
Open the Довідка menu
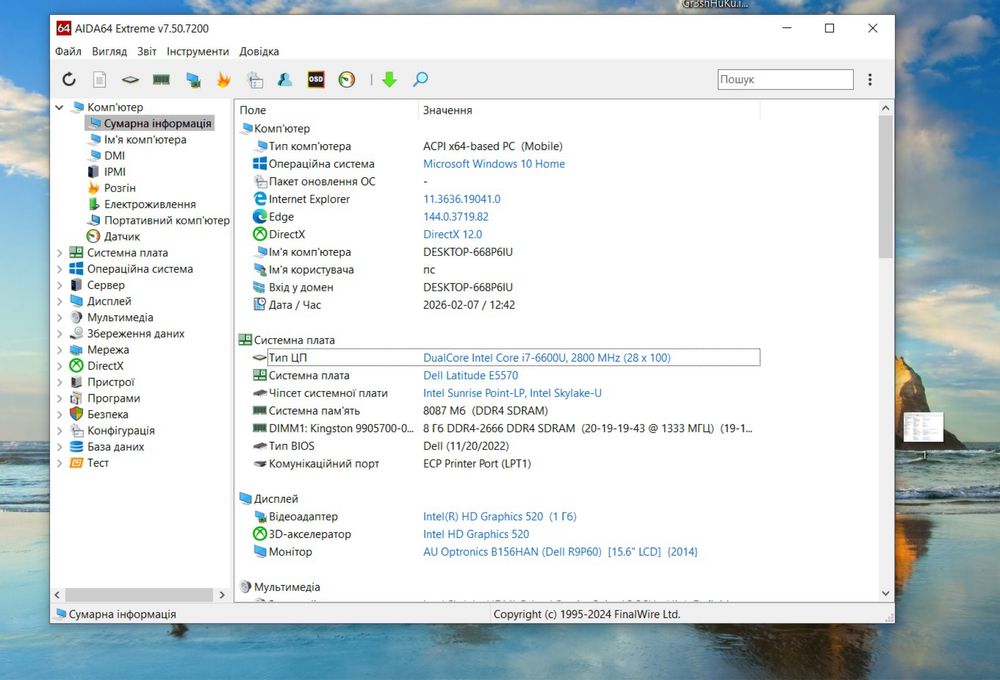pyautogui.click(x=259, y=52)
